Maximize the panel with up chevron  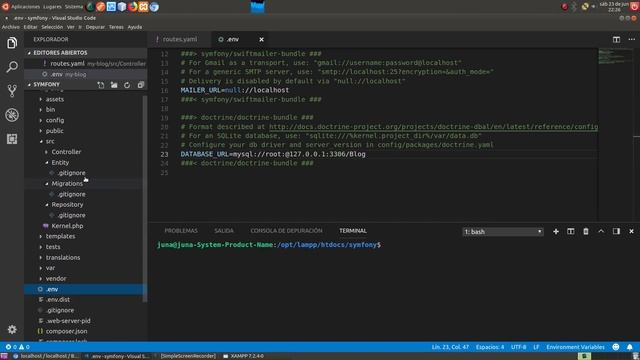[601, 231]
